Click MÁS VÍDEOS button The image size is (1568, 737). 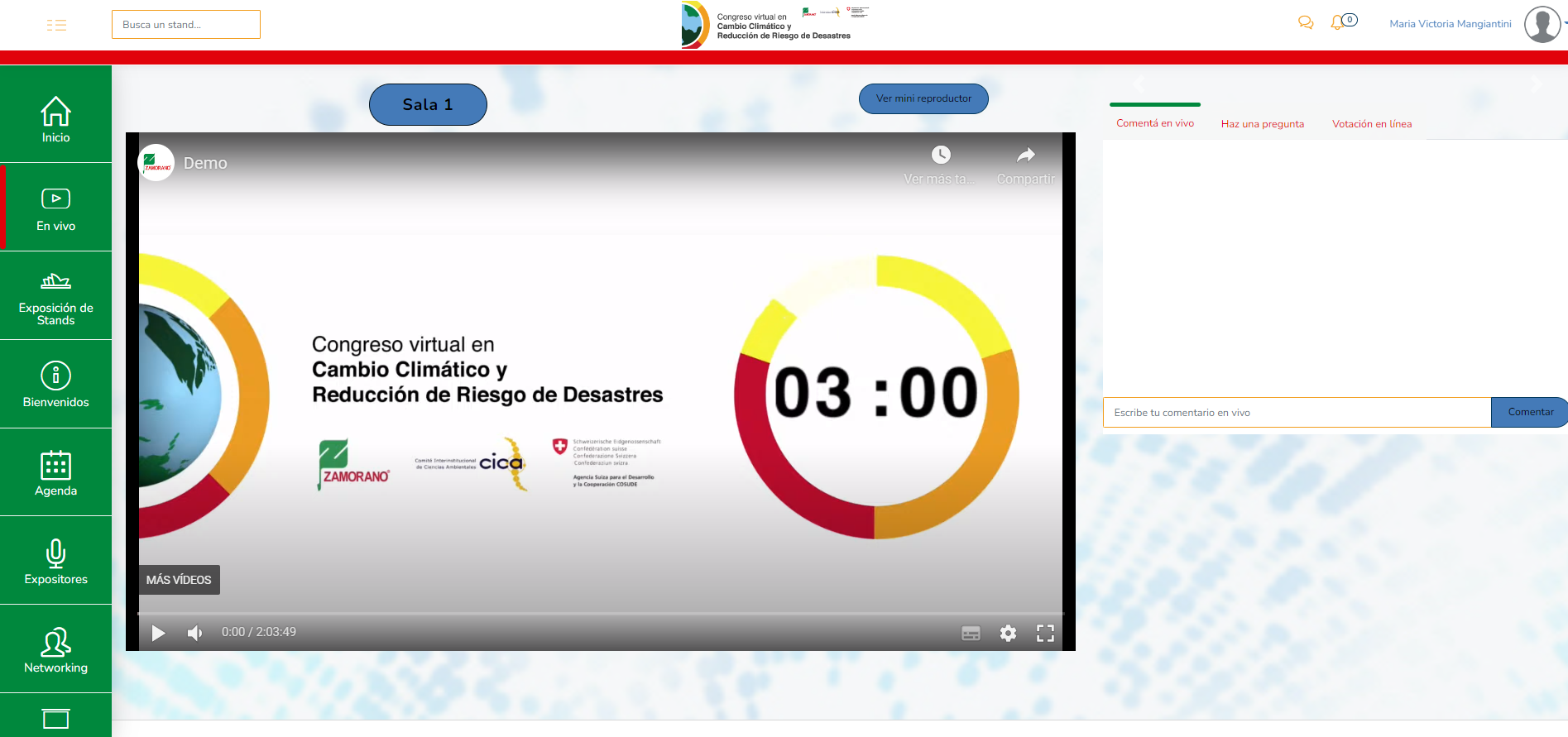point(179,580)
